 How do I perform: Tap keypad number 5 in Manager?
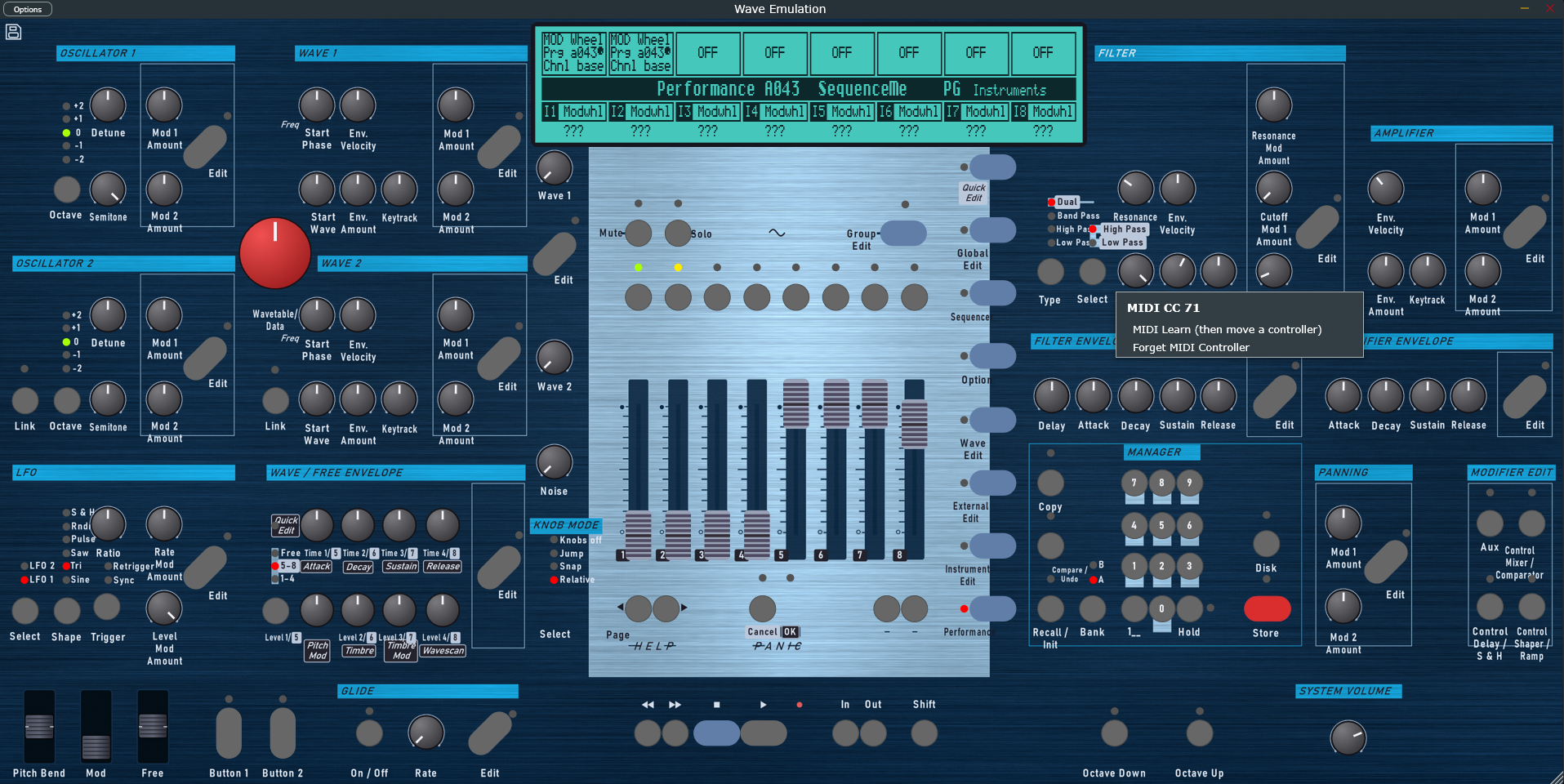(1161, 525)
